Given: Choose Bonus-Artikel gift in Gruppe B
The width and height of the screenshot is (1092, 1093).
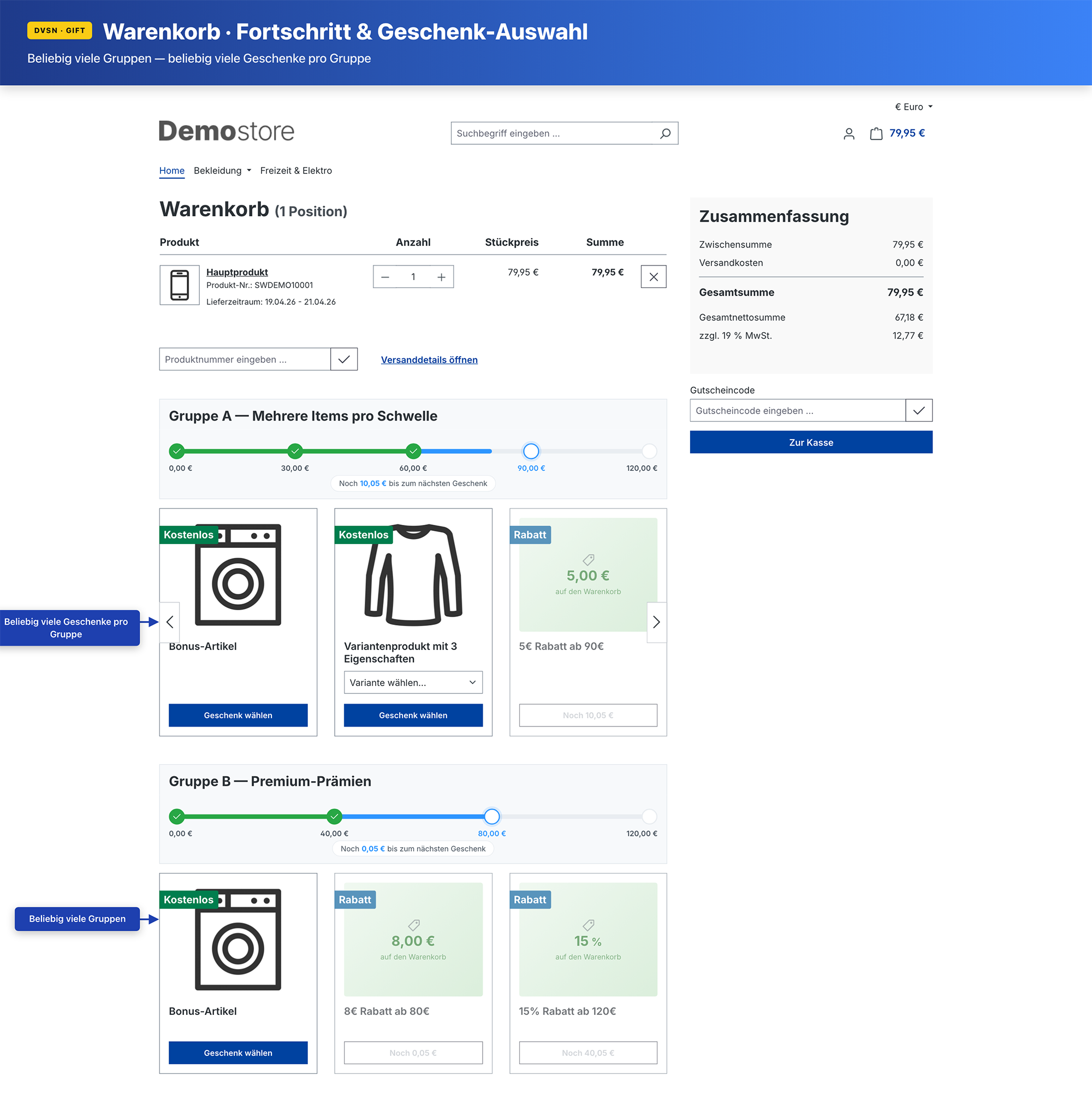Looking at the screenshot, I should pos(238,1052).
